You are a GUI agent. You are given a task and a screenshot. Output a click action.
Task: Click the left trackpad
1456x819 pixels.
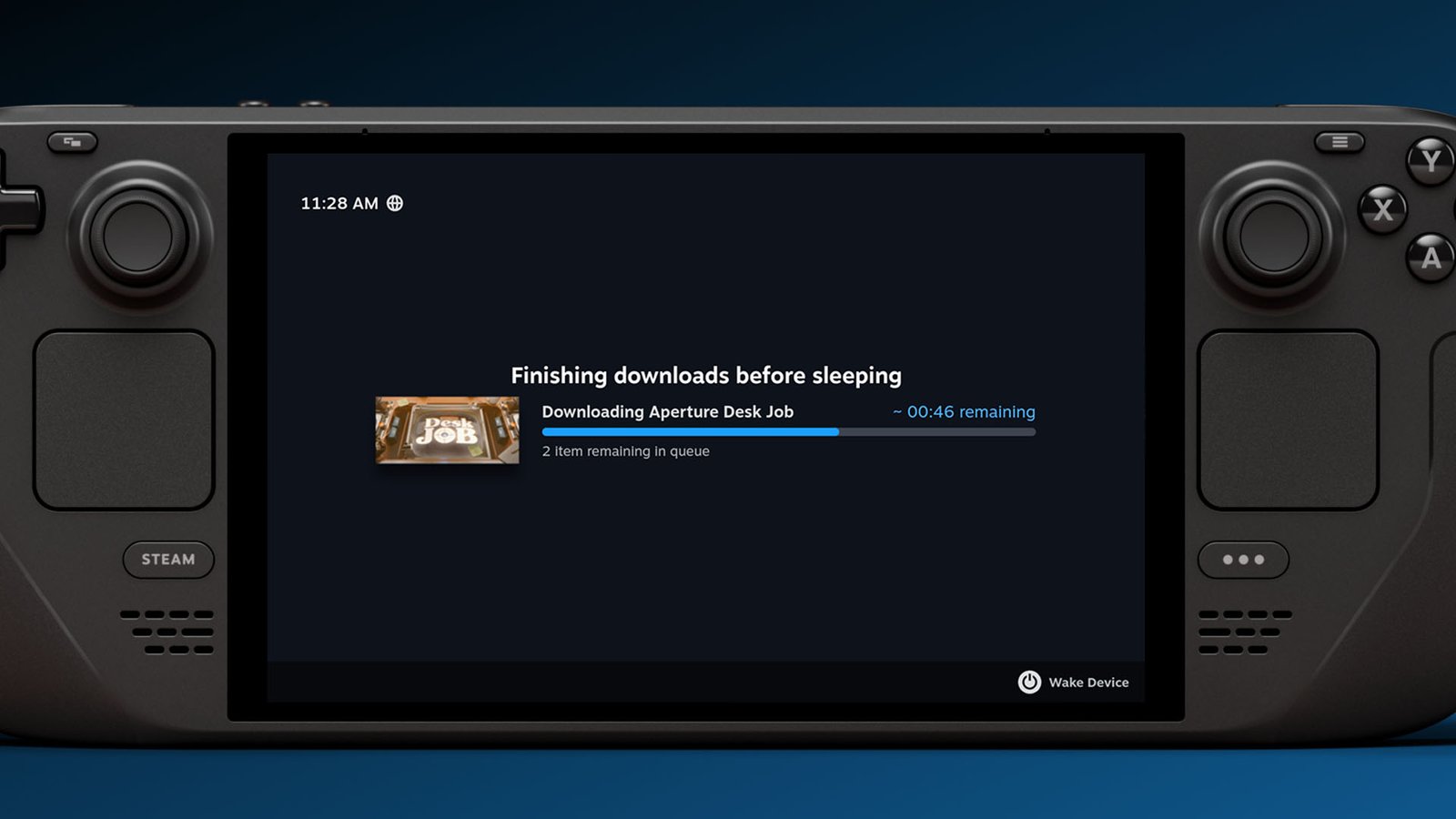(124, 420)
